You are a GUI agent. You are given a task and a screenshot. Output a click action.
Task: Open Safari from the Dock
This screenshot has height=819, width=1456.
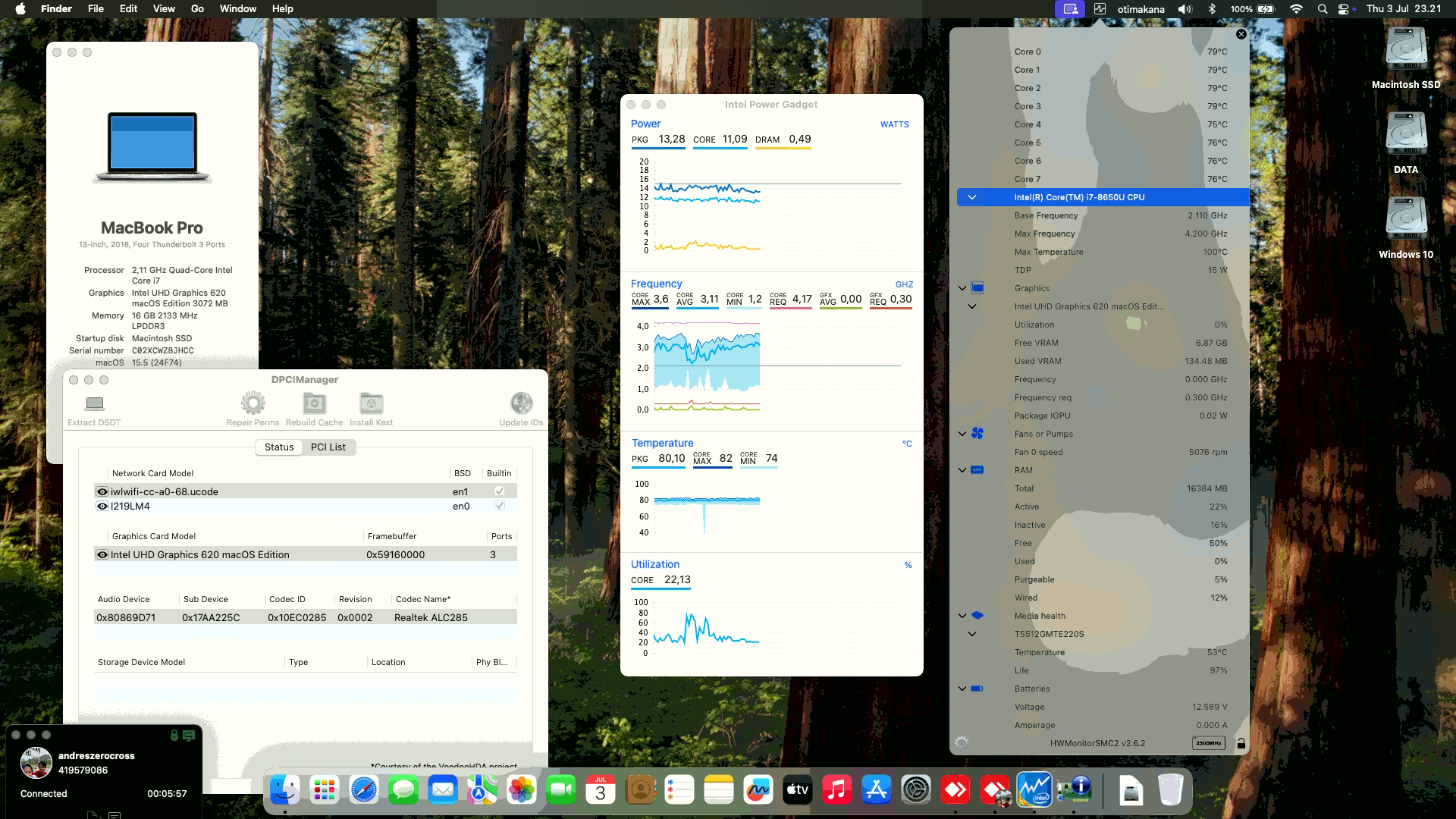pos(365,791)
